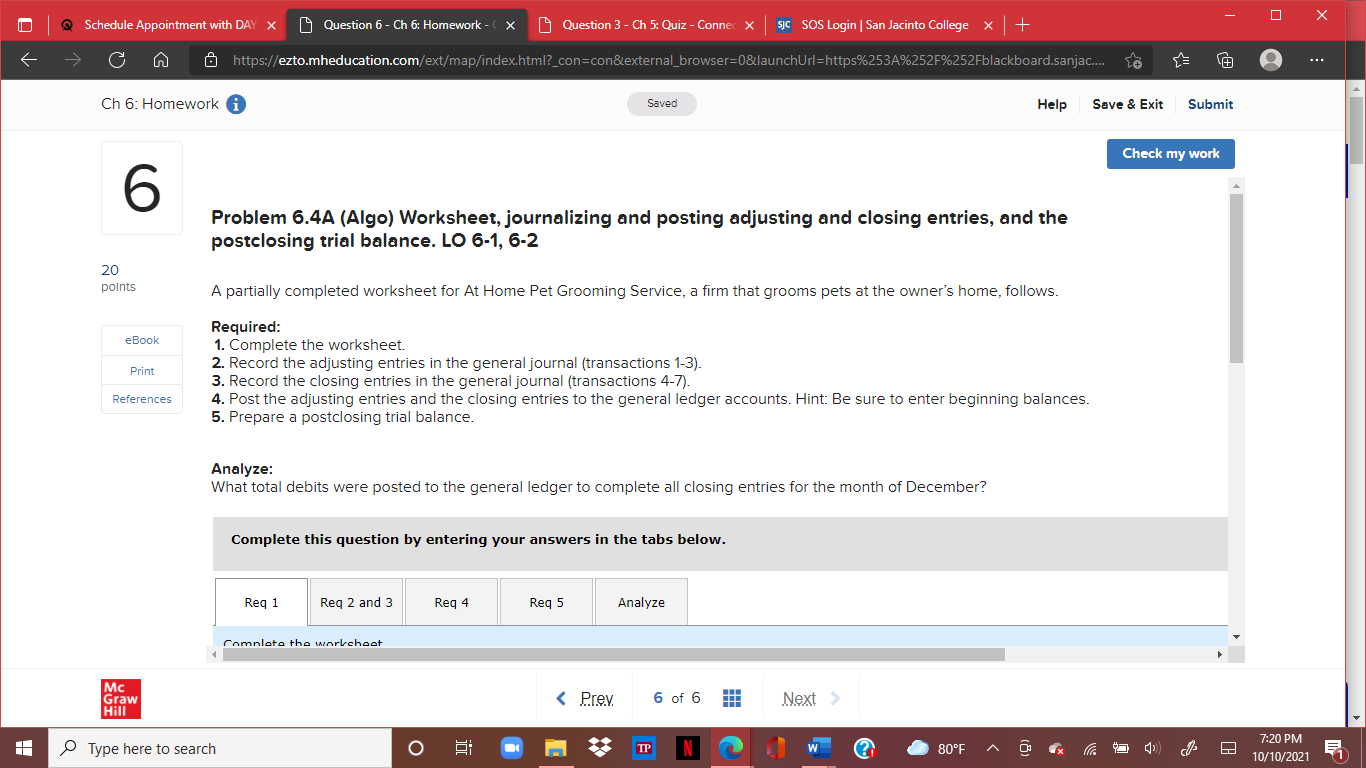1366x768 pixels.
Task: Click the 80°F weather widget in taskbar
Action: [x=940, y=748]
